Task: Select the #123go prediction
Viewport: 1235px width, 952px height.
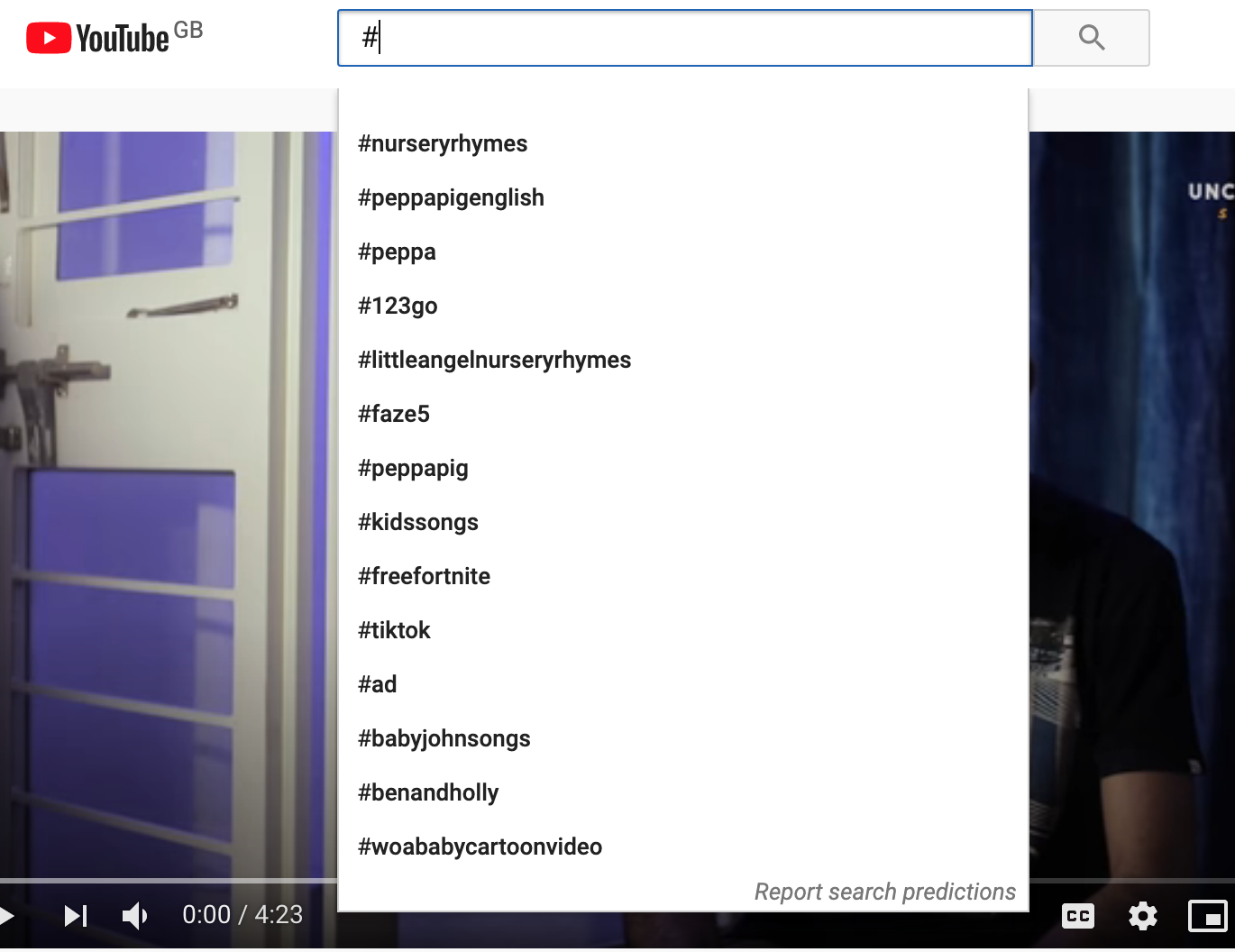Action: click(x=683, y=306)
